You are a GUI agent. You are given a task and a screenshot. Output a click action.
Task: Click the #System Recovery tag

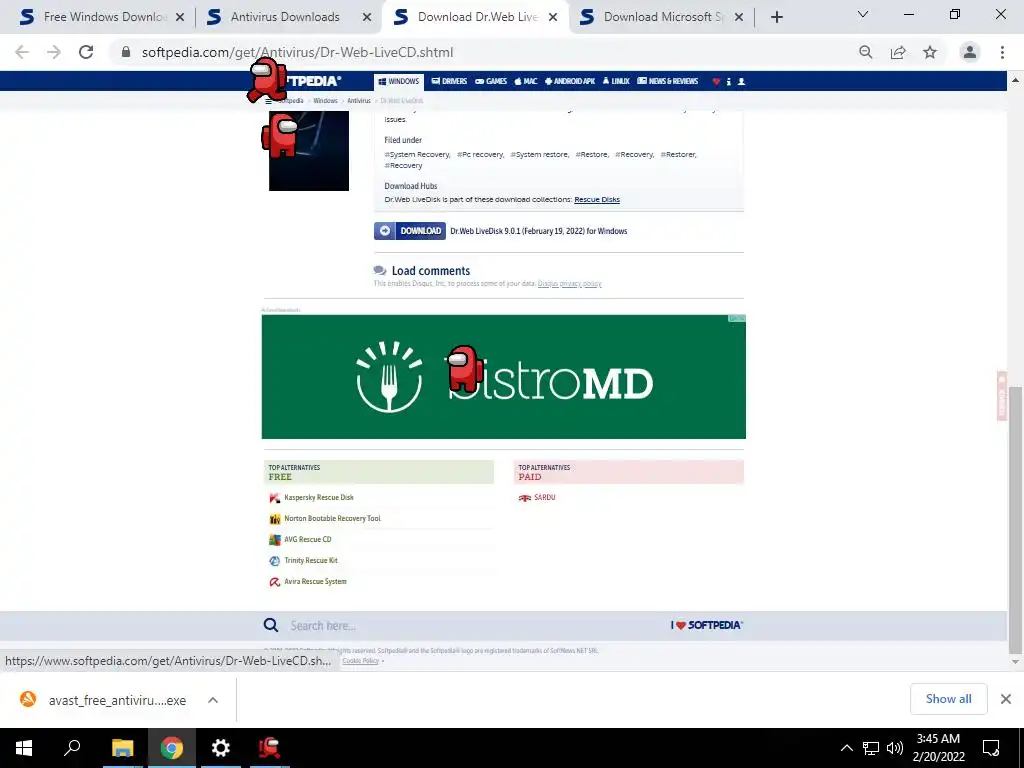[417, 155]
